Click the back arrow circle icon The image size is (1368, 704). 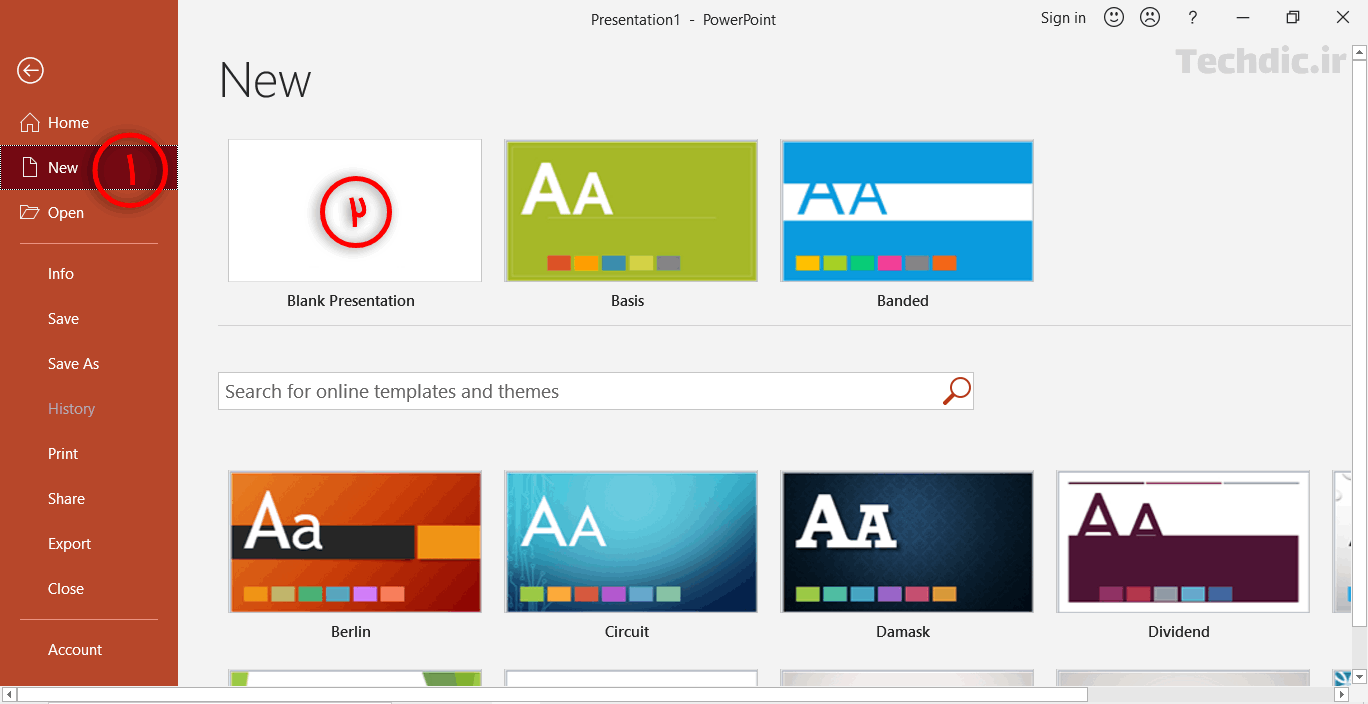point(30,70)
